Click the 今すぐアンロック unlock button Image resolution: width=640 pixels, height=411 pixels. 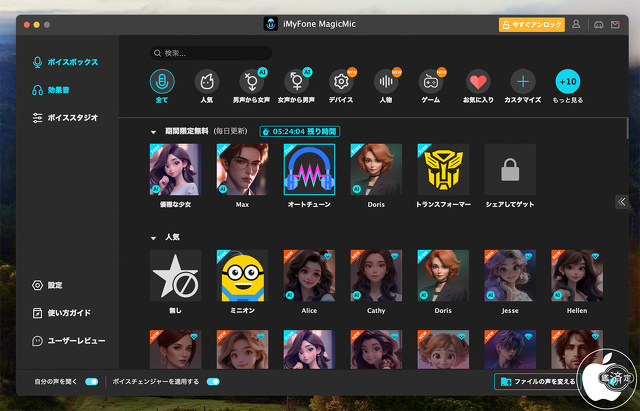[x=532, y=24]
